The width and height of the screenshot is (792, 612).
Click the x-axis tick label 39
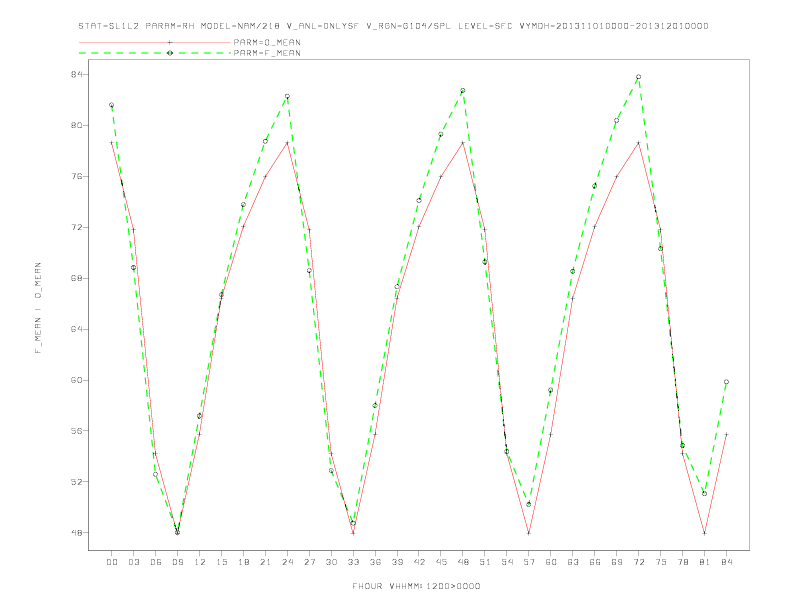(397, 562)
